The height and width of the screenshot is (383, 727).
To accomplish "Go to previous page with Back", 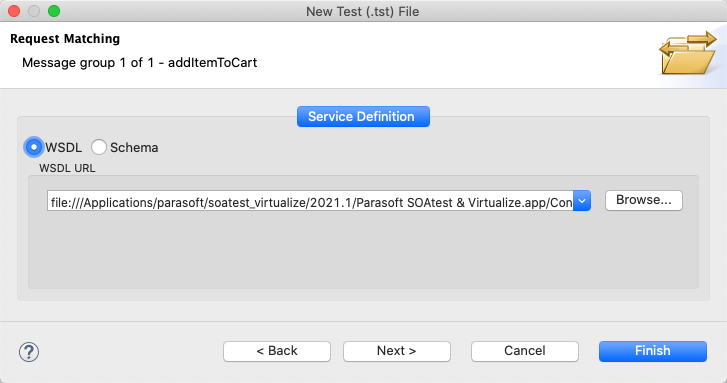I will pos(277,351).
